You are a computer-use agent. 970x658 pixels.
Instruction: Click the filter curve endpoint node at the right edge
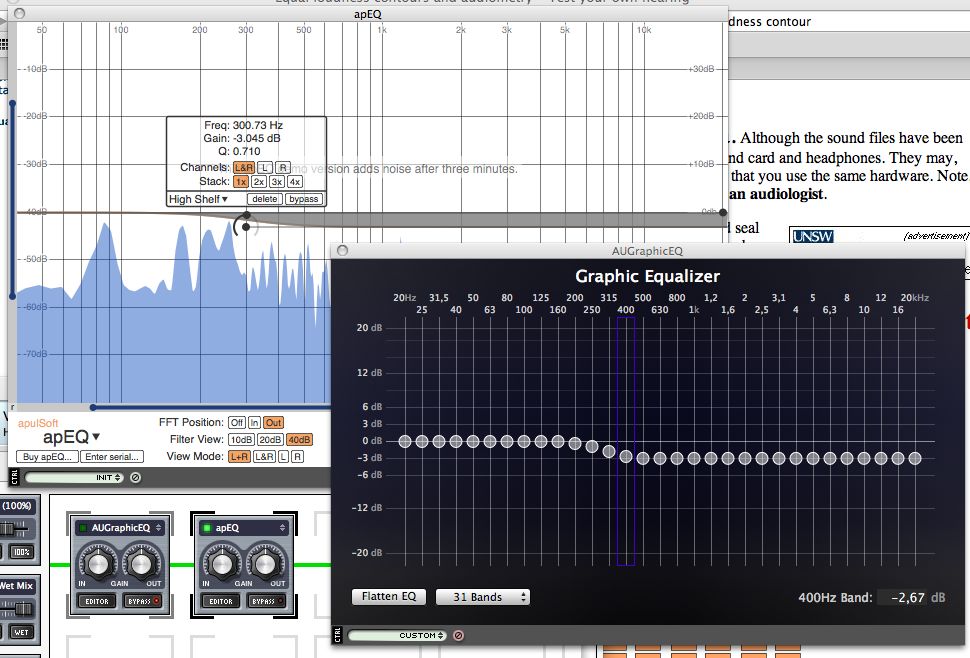point(723,212)
